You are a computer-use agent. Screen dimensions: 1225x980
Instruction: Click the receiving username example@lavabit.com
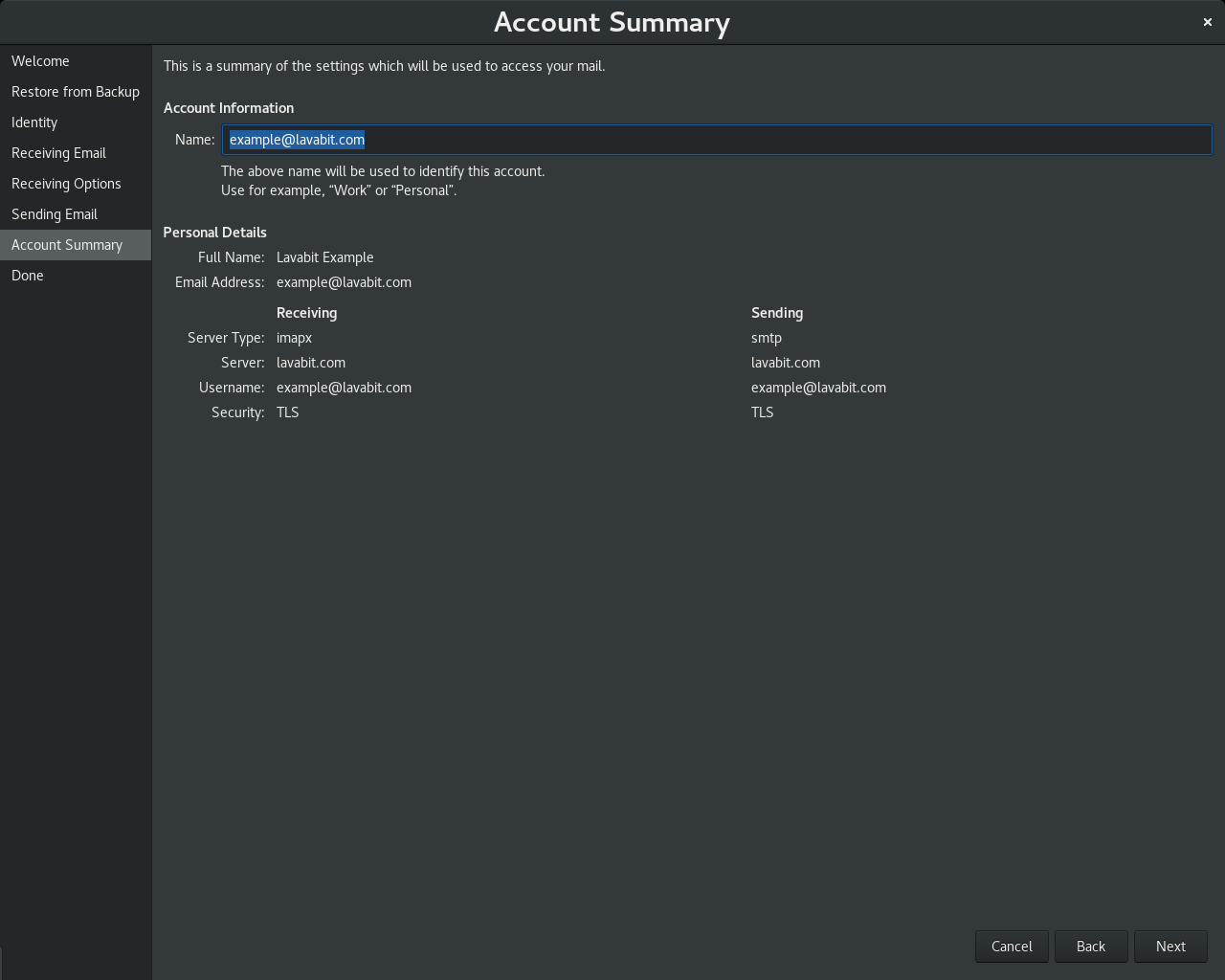click(344, 388)
